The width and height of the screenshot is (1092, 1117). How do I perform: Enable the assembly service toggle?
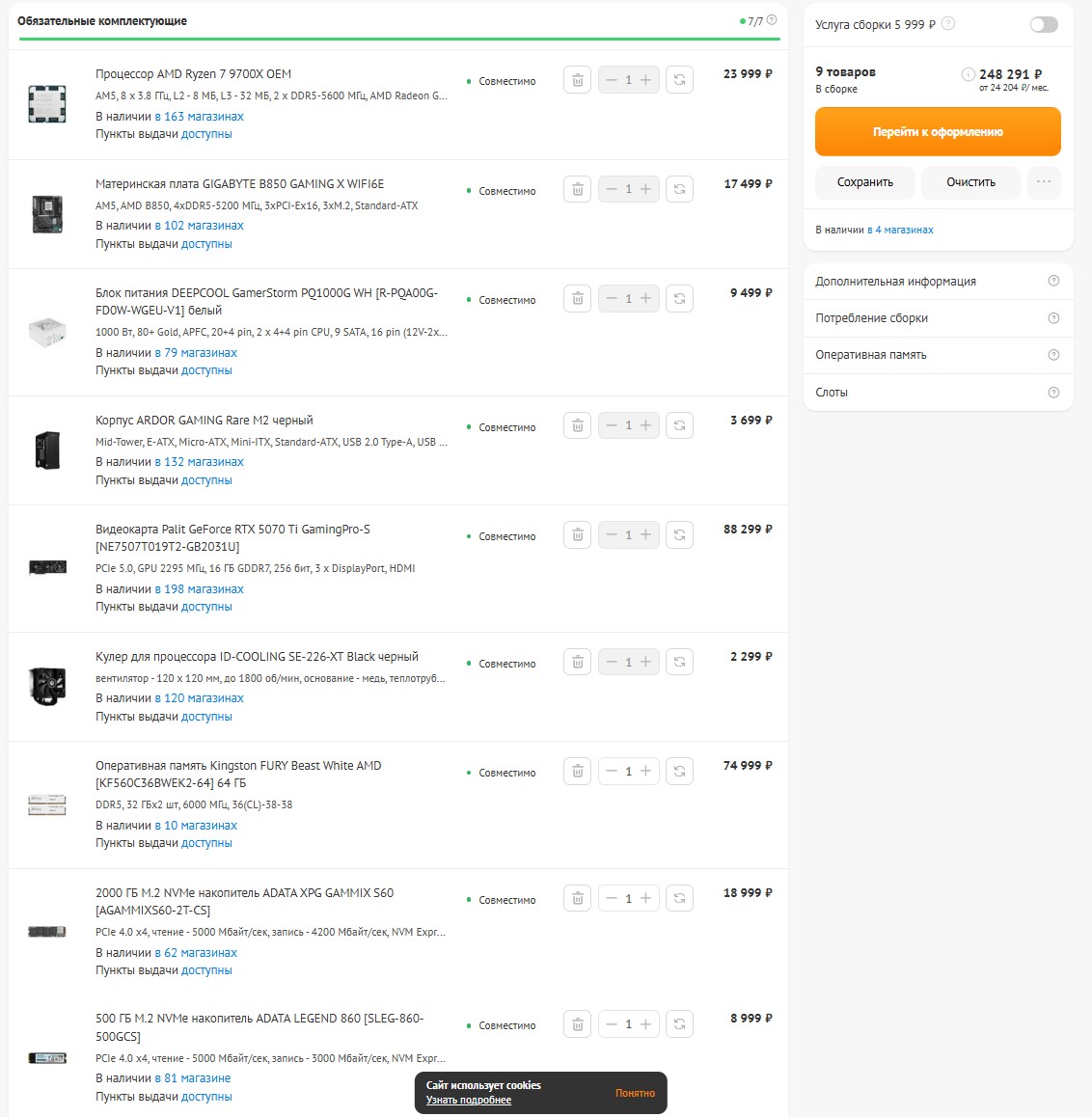tap(1044, 25)
